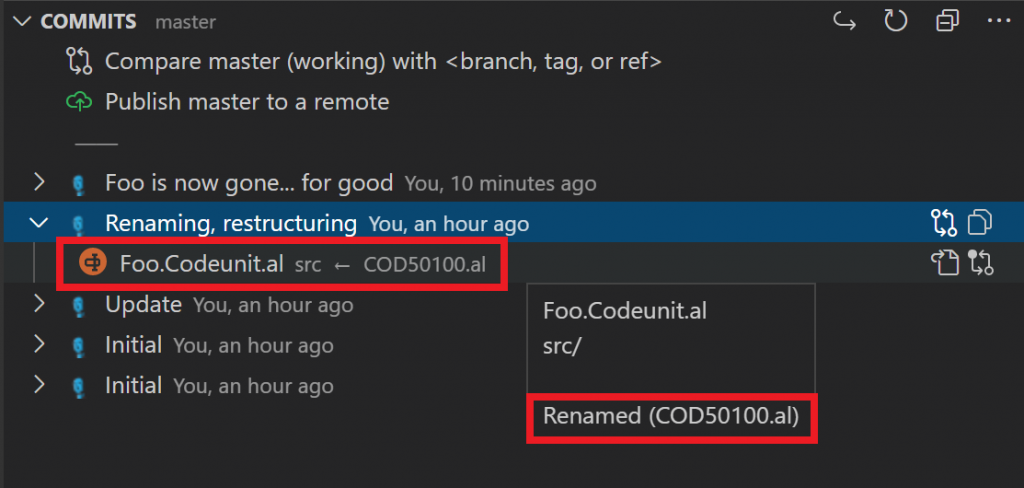Click compare icon on Renaming, restructuring commit row
1024x488 pixels.
[943, 223]
